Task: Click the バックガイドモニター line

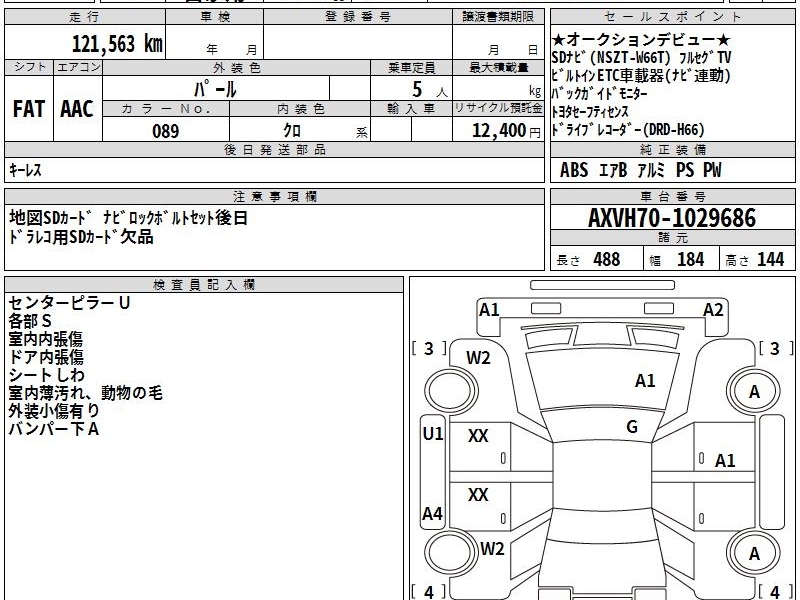Action: [599, 93]
